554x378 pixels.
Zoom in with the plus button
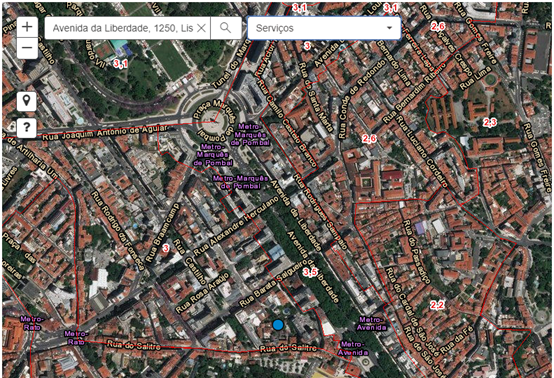[27, 26]
